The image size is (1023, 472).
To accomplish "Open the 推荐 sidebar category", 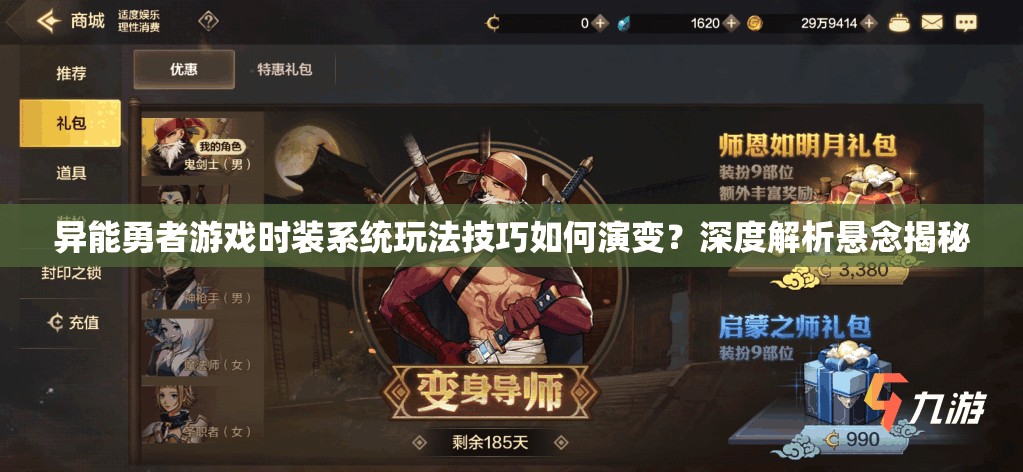I will 70,73.
